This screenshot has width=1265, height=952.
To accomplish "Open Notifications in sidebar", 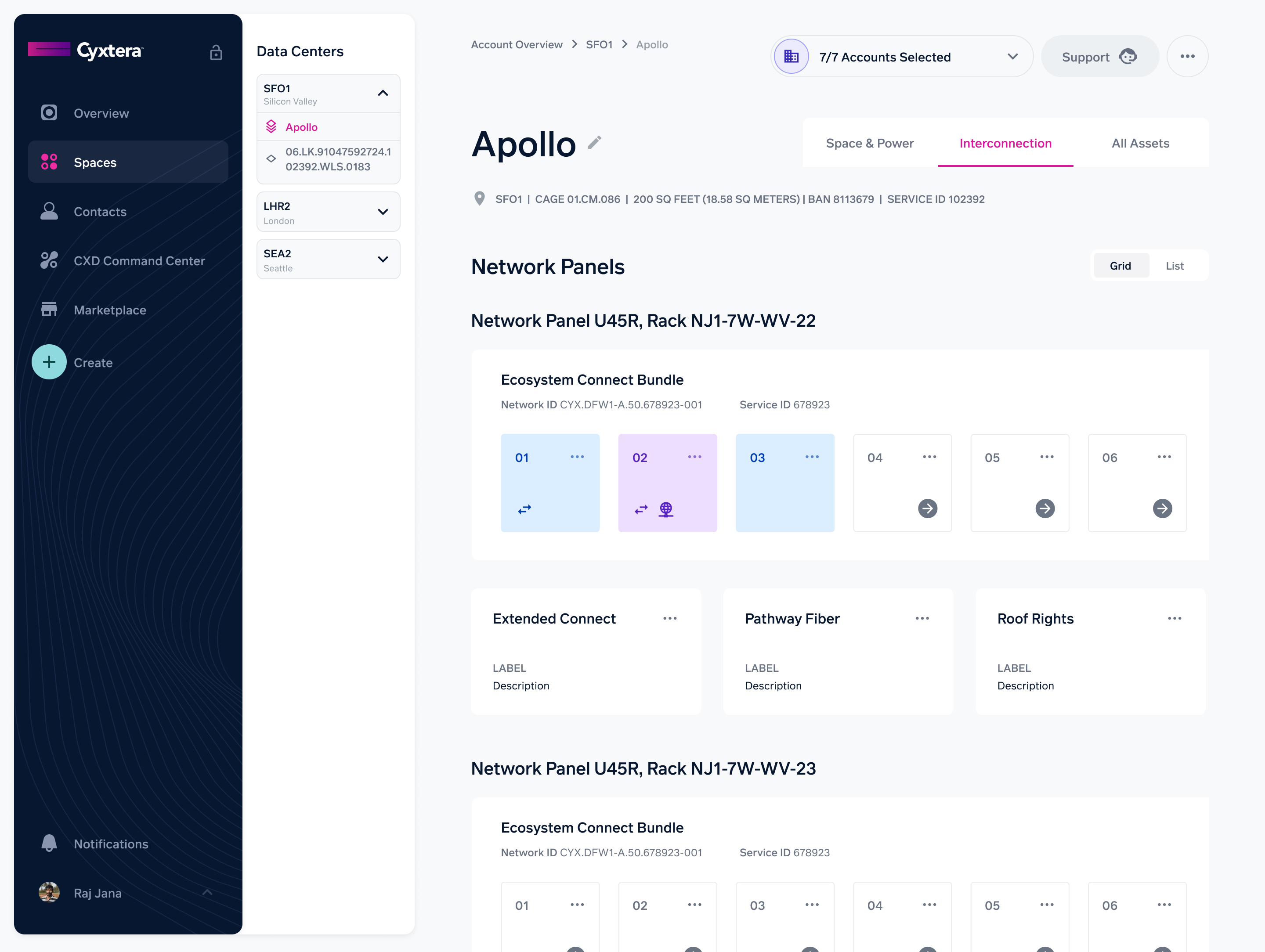I will tap(128, 844).
